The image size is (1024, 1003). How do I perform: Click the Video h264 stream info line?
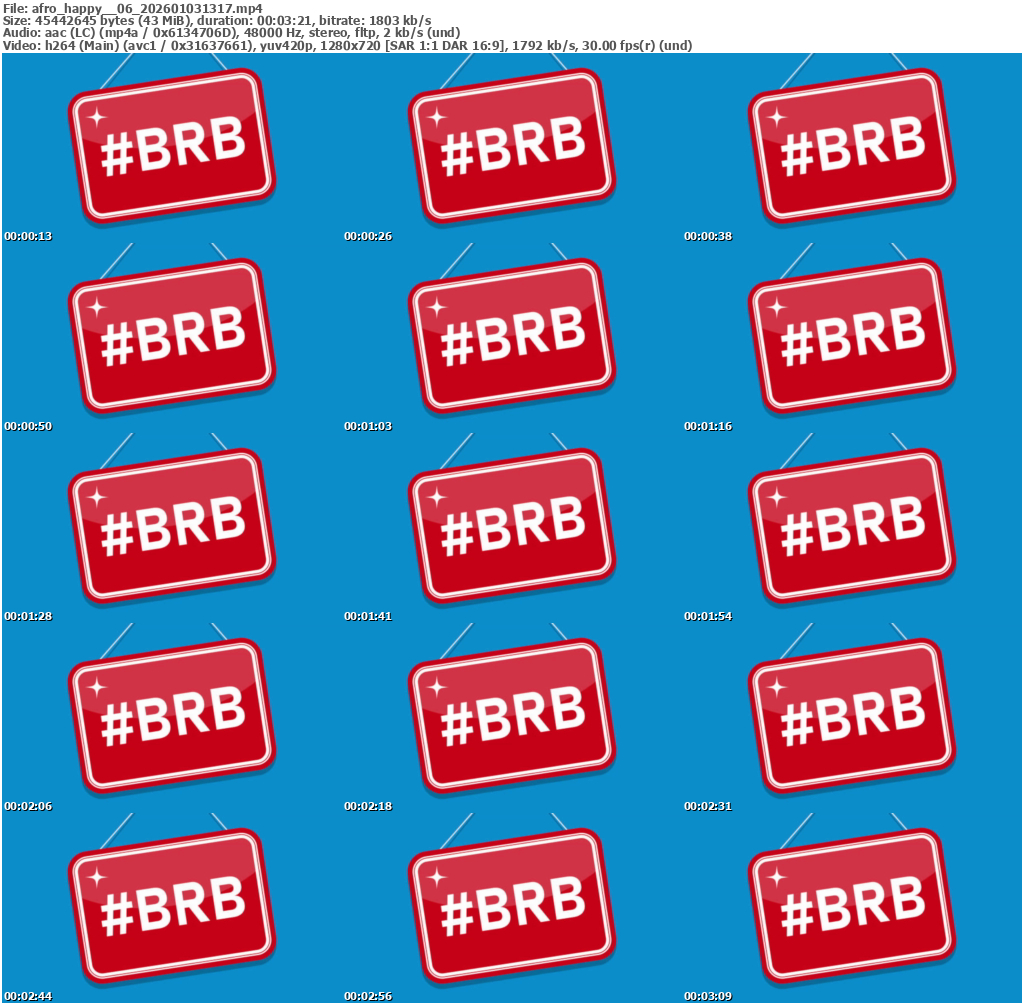tap(347, 45)
